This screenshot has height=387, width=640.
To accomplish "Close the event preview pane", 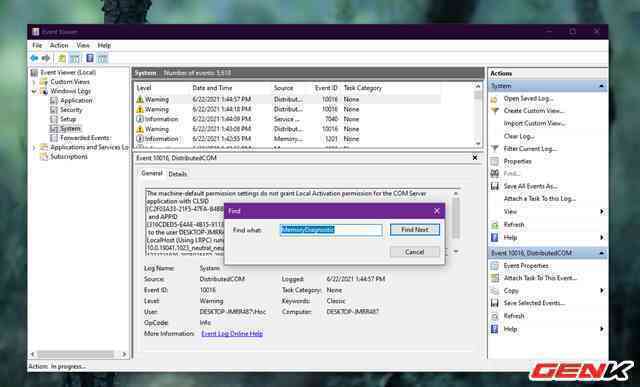I will (475, 158).
